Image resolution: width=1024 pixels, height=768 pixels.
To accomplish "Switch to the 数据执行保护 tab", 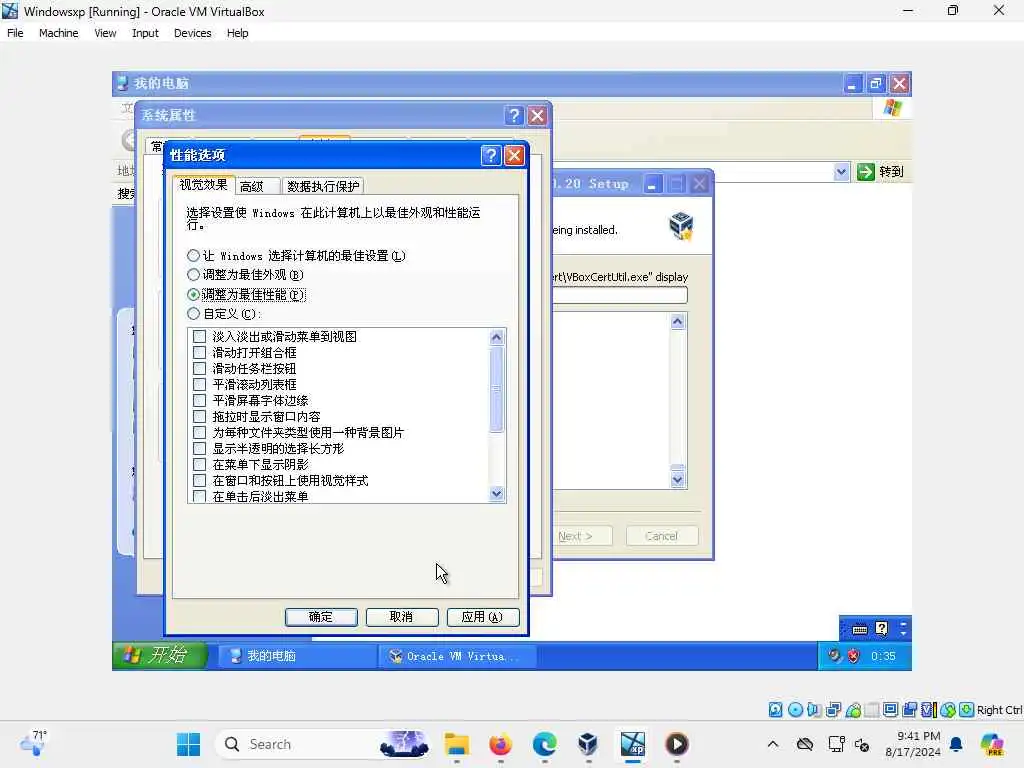I will click(x=323, y=187).
